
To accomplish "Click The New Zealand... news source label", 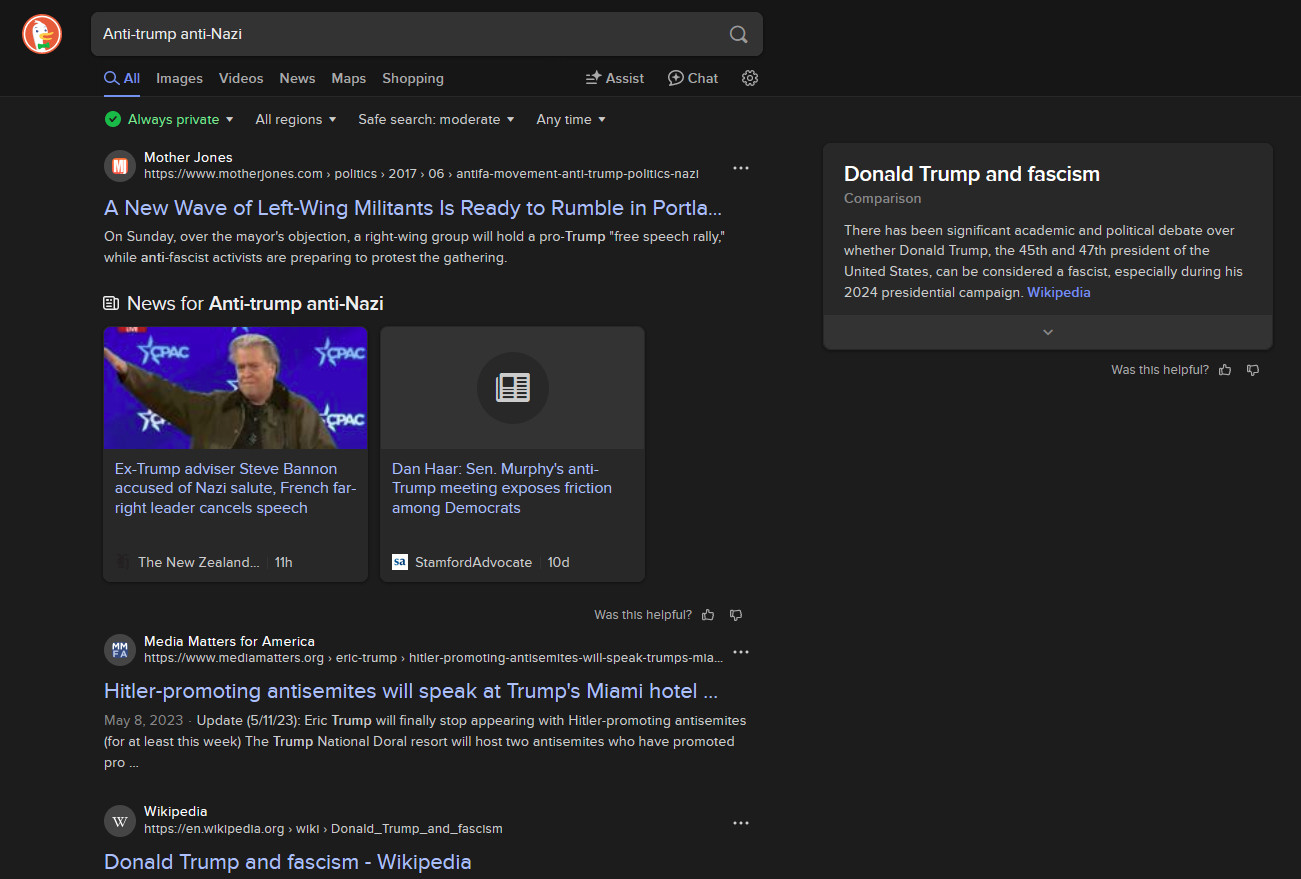I will (198, 562).
